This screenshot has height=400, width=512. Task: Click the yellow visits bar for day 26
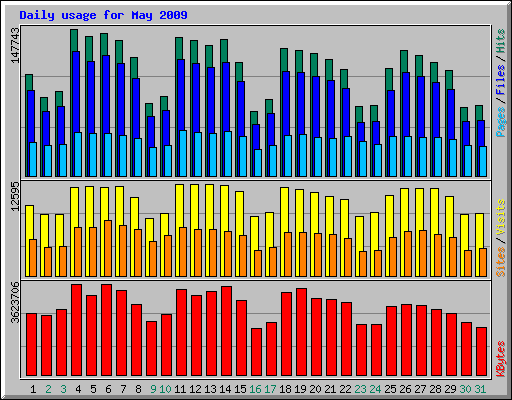point(404,209)
